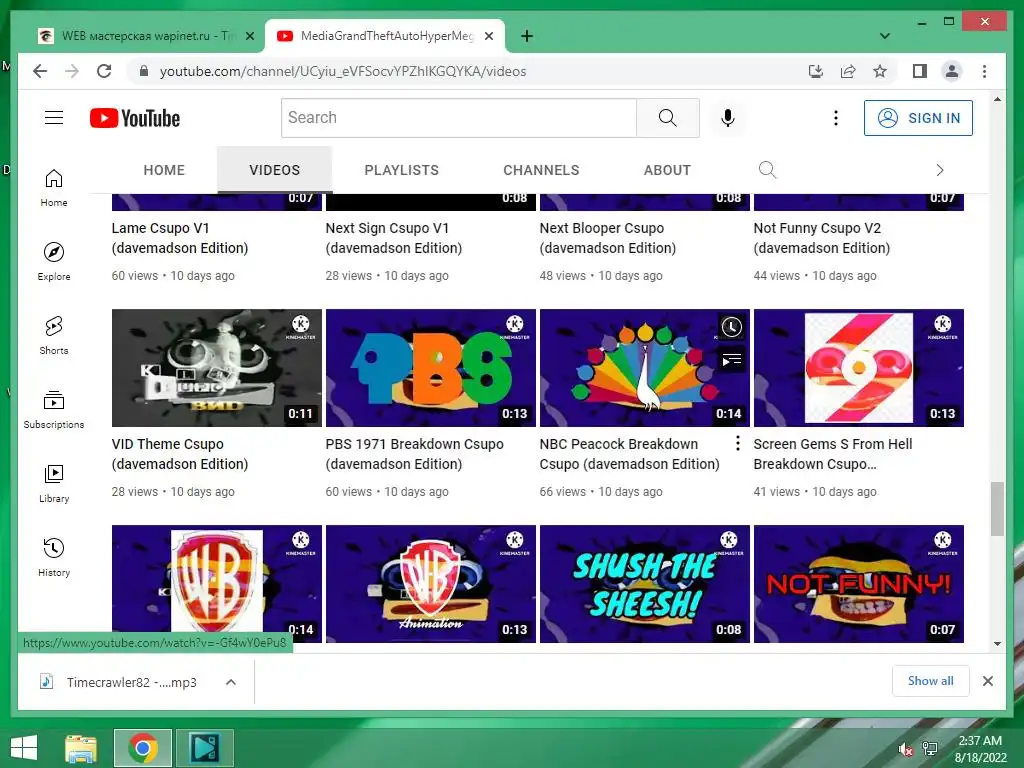Click the Chrome address bar URL
1024x768 pixels.
[343, 71]
